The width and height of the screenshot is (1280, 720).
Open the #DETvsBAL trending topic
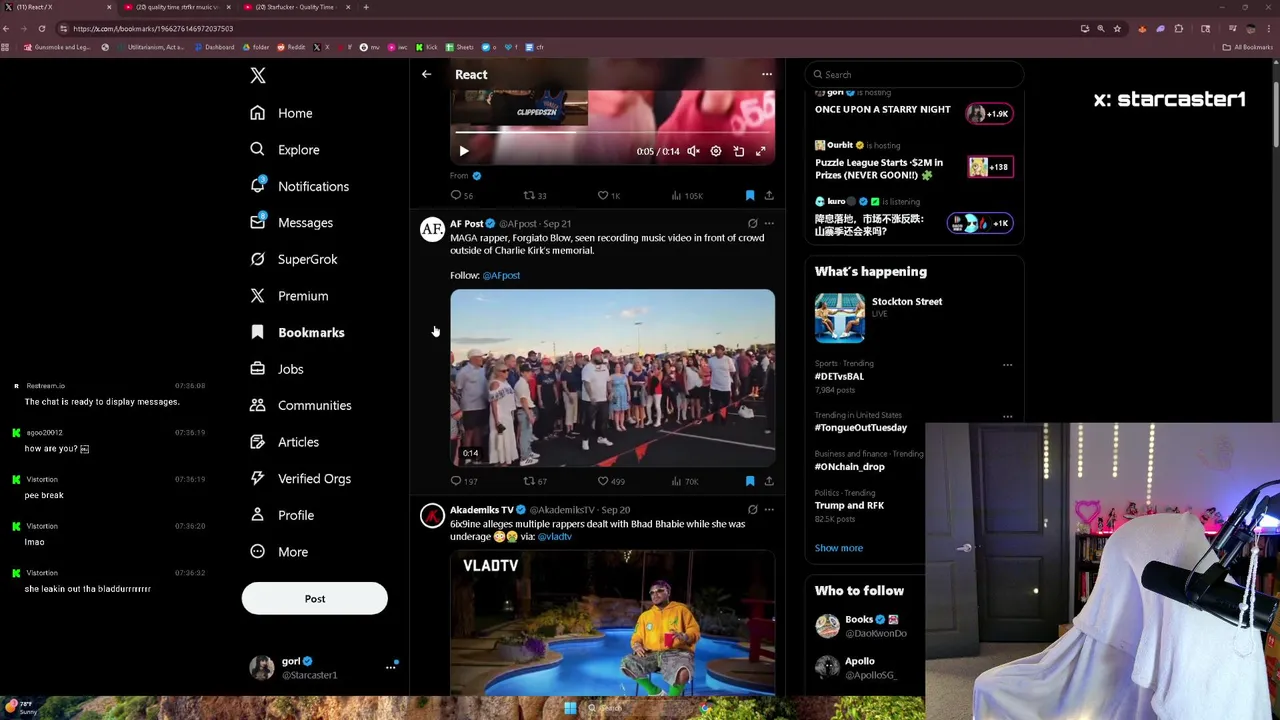click(839, 376)
